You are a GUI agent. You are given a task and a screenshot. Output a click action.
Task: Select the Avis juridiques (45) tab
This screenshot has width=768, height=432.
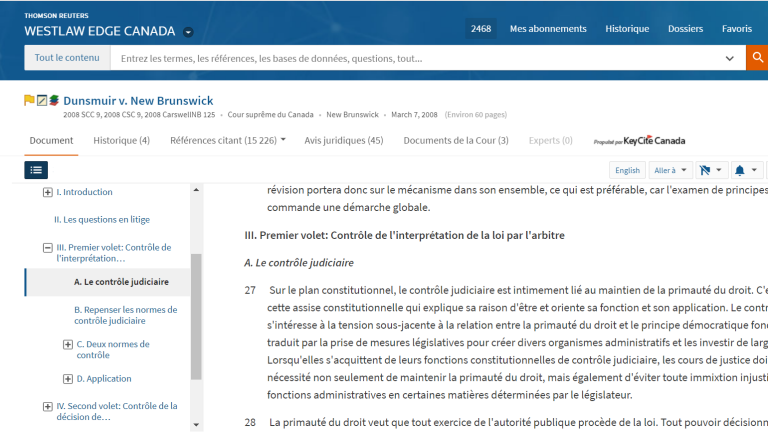click(344, 141)
